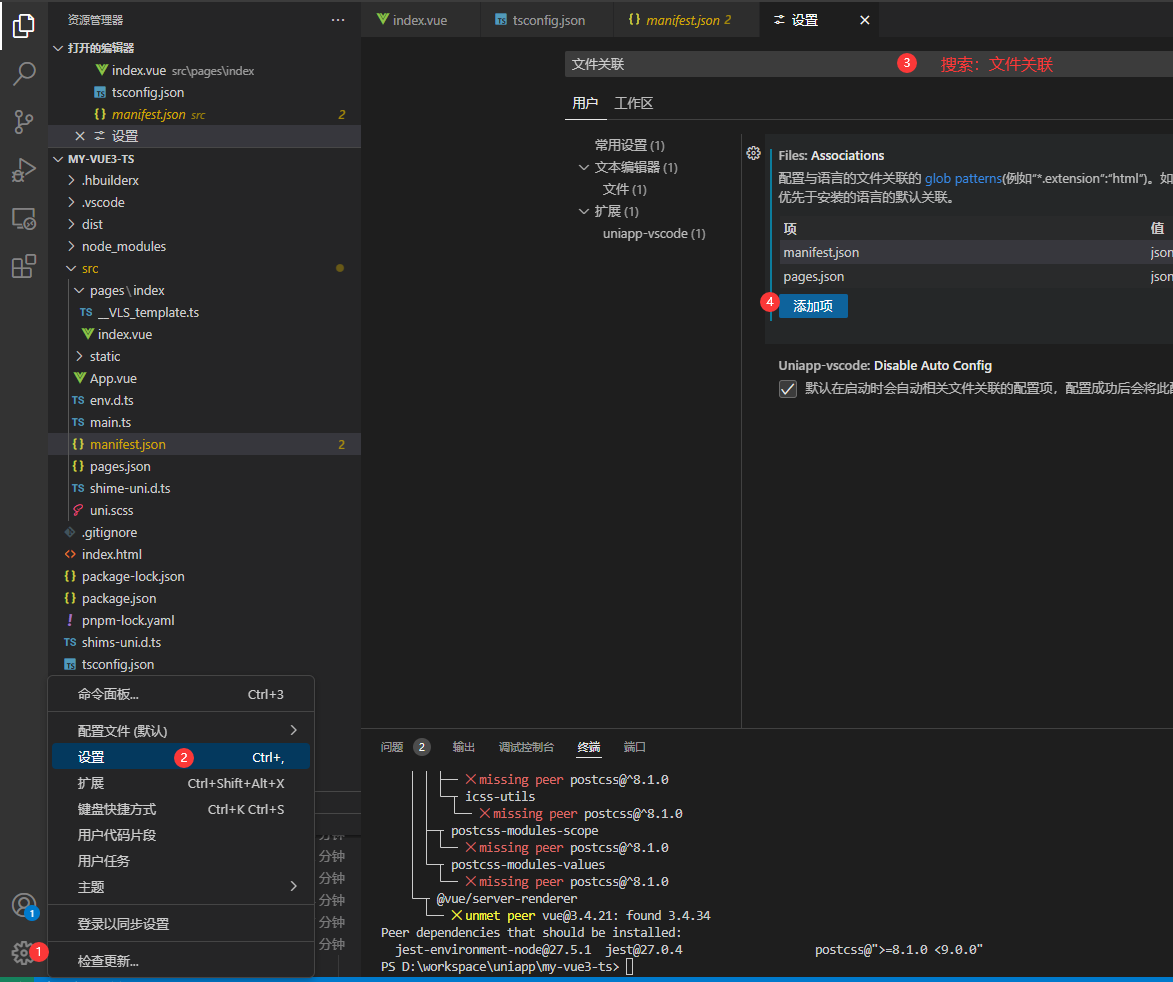Click the Manage gear icon at bottom-left

22,953
